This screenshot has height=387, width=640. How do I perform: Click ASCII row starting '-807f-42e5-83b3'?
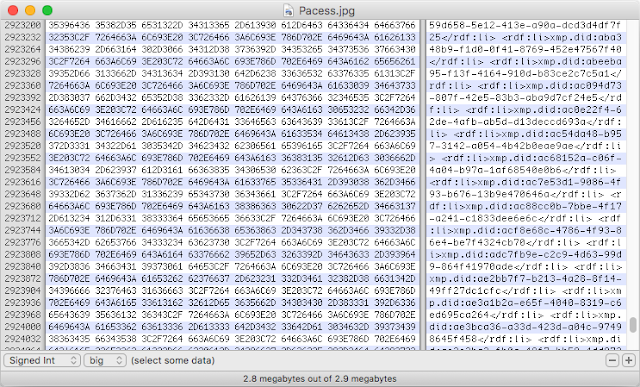click(x=525, y=98)
